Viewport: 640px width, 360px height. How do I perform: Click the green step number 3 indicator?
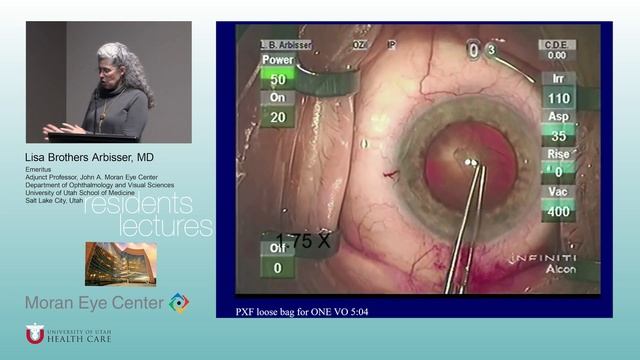click(x=491, y=50)
